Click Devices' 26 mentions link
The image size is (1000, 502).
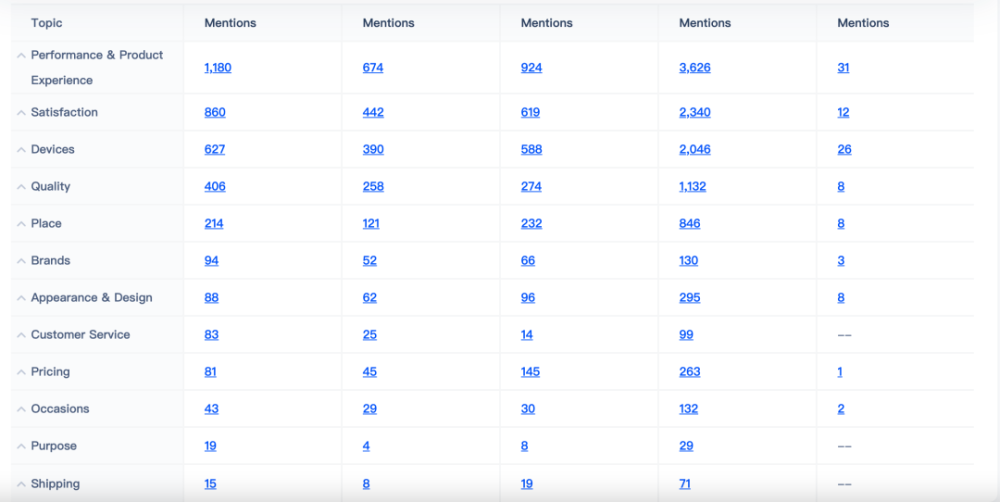[x=844, y=149]
